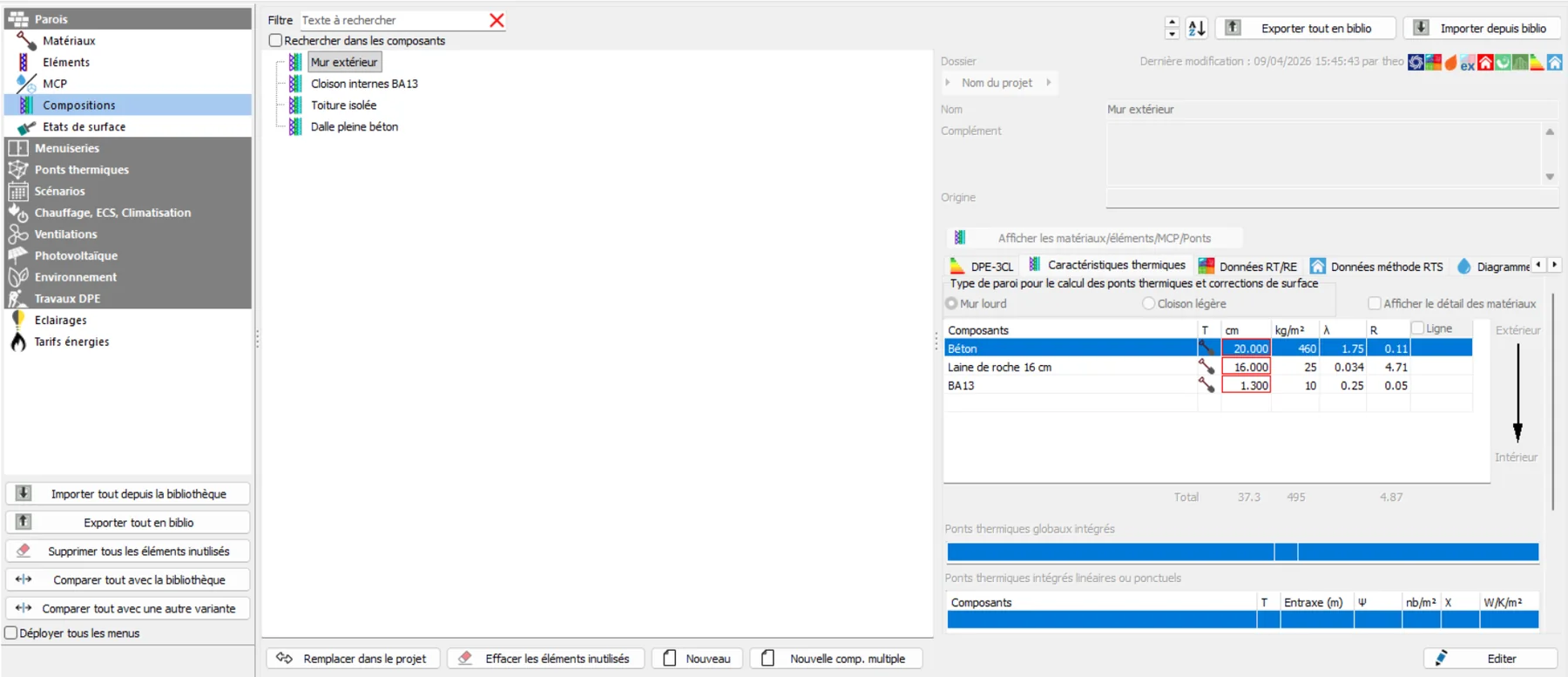Click the blue 'ex' icon in the Dossier row
Viewport: 1568px width, 677px height.
(x=1468, y=63)
